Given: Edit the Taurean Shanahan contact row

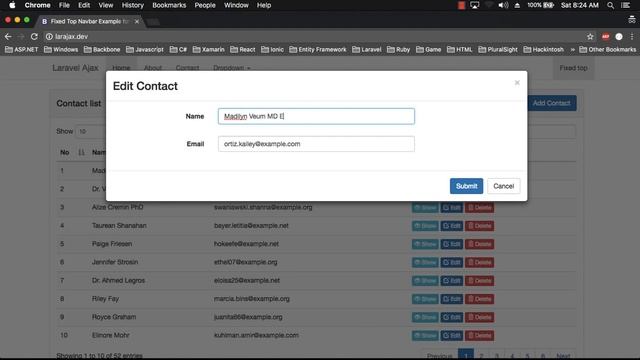Looking at the screenshot, I should click(x=451, y=226).
